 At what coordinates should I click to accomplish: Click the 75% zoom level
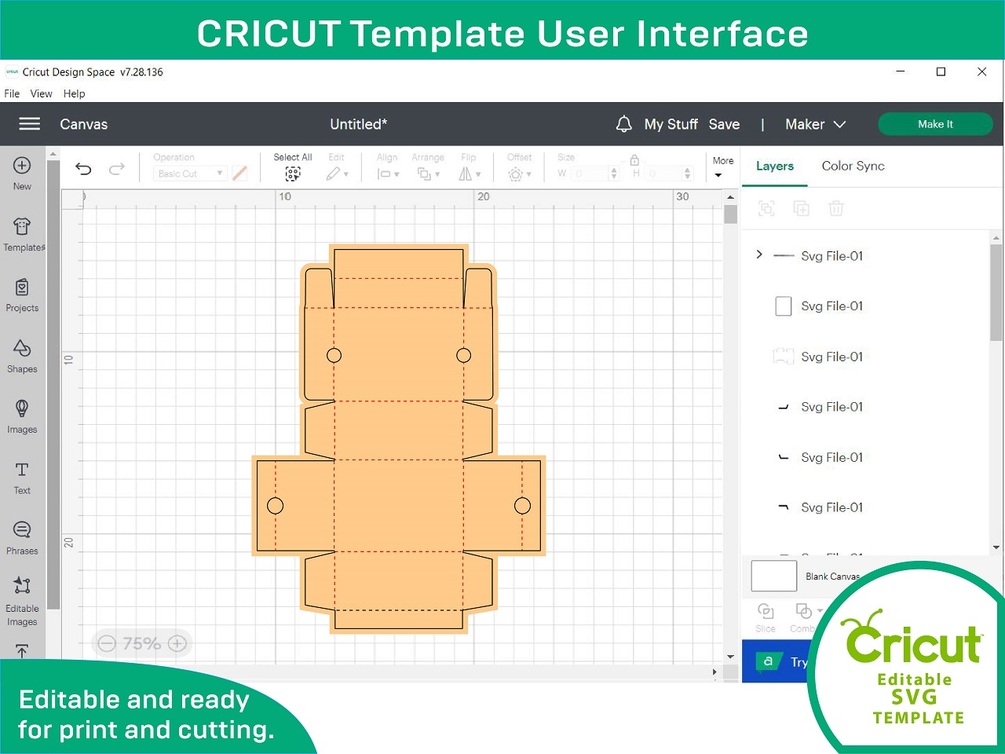[142, 643]
